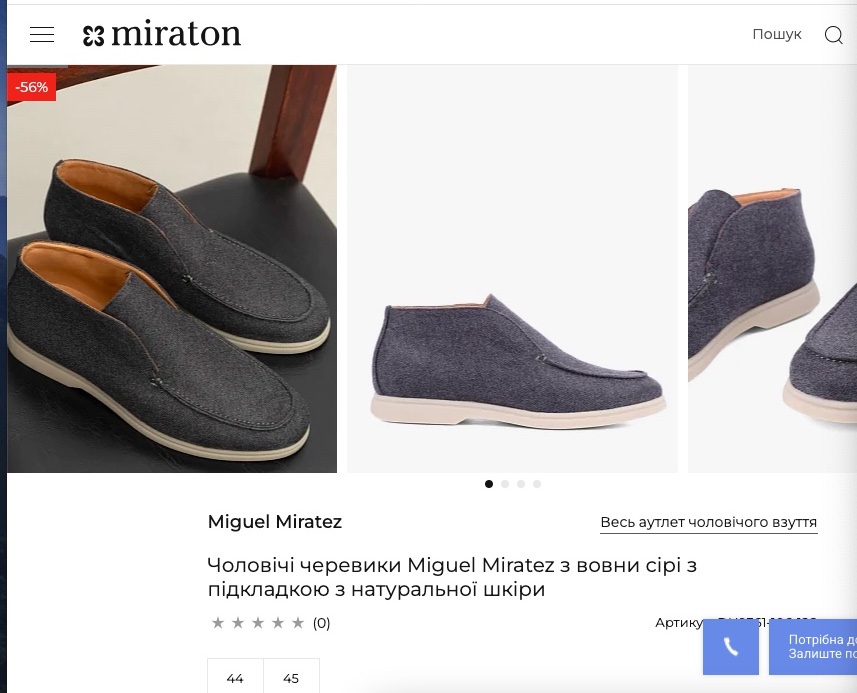
Task: Click the (0) reviews count
Action: pos(321,623)
